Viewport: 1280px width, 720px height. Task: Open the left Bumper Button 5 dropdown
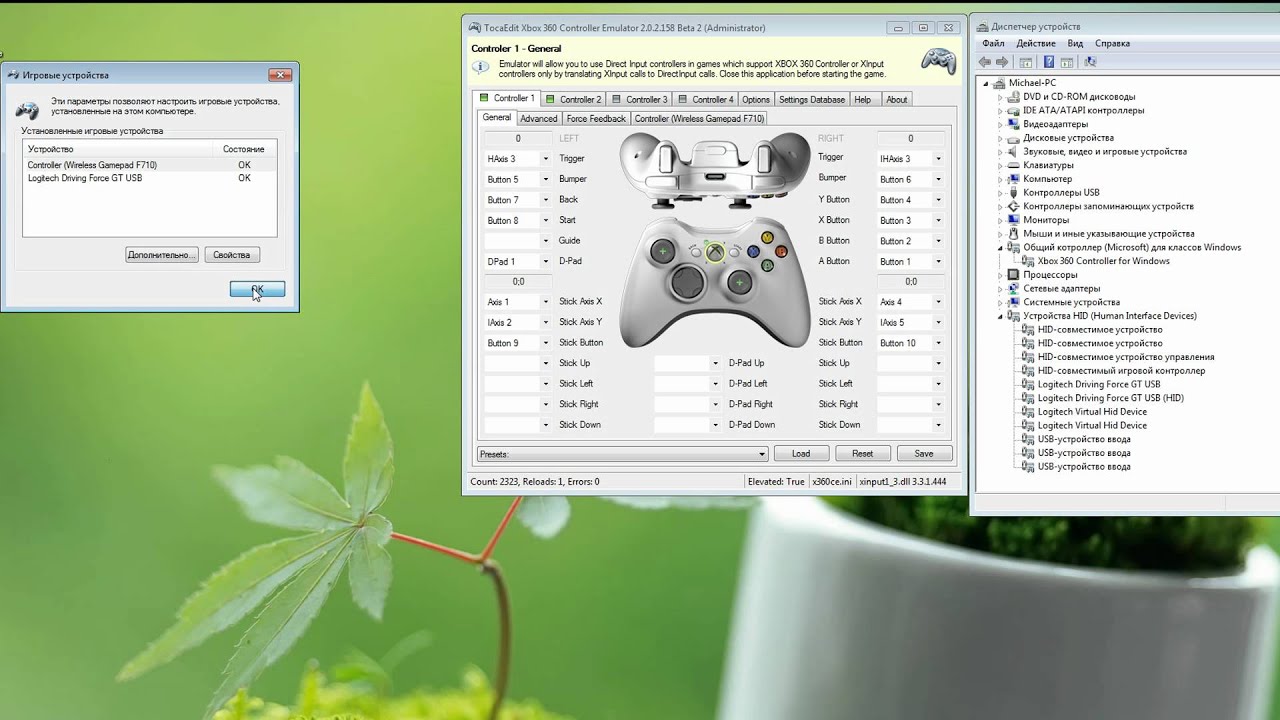pos(546,180)
